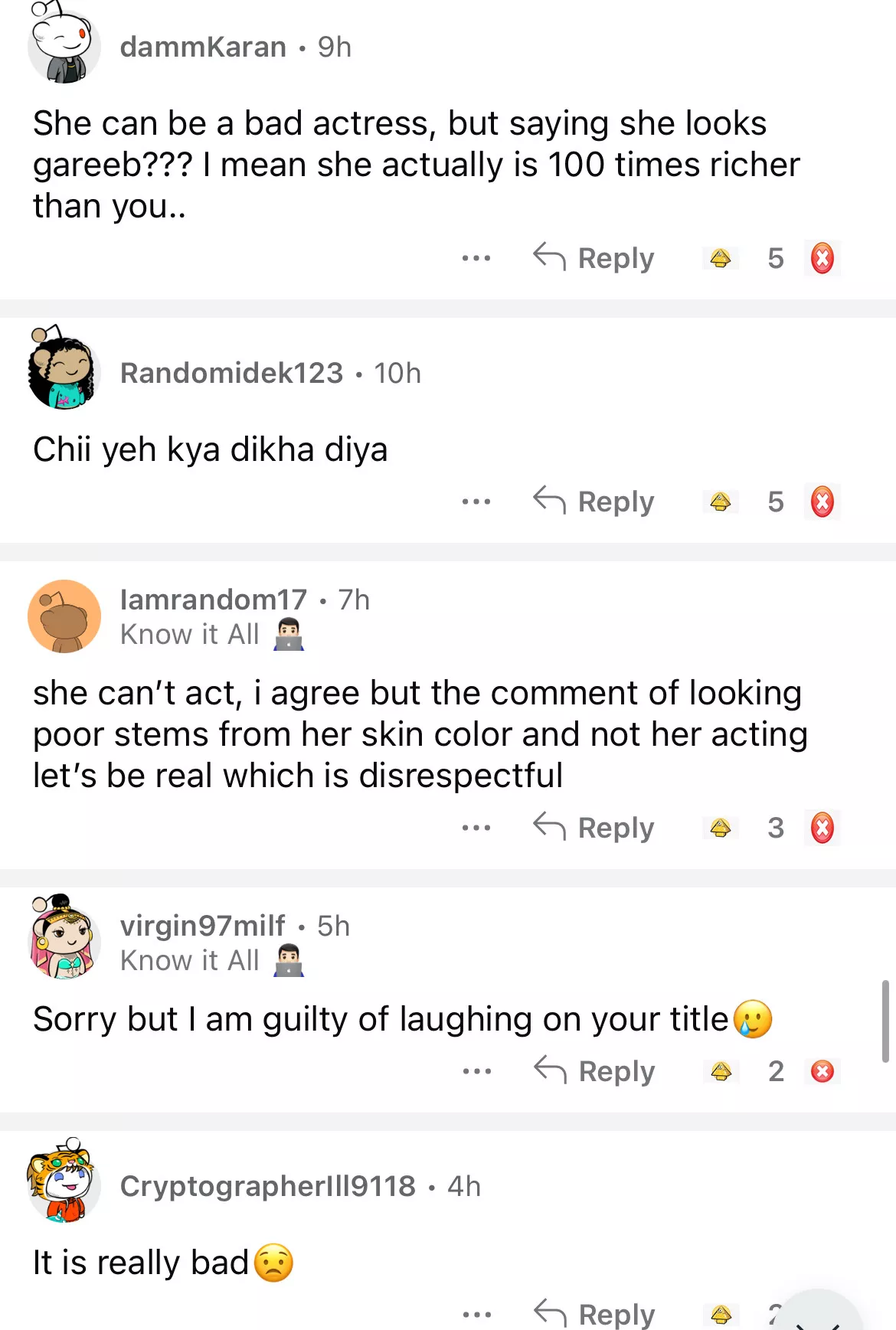
Task: Reply to virgin97milf's comment
Action: 595,1071
